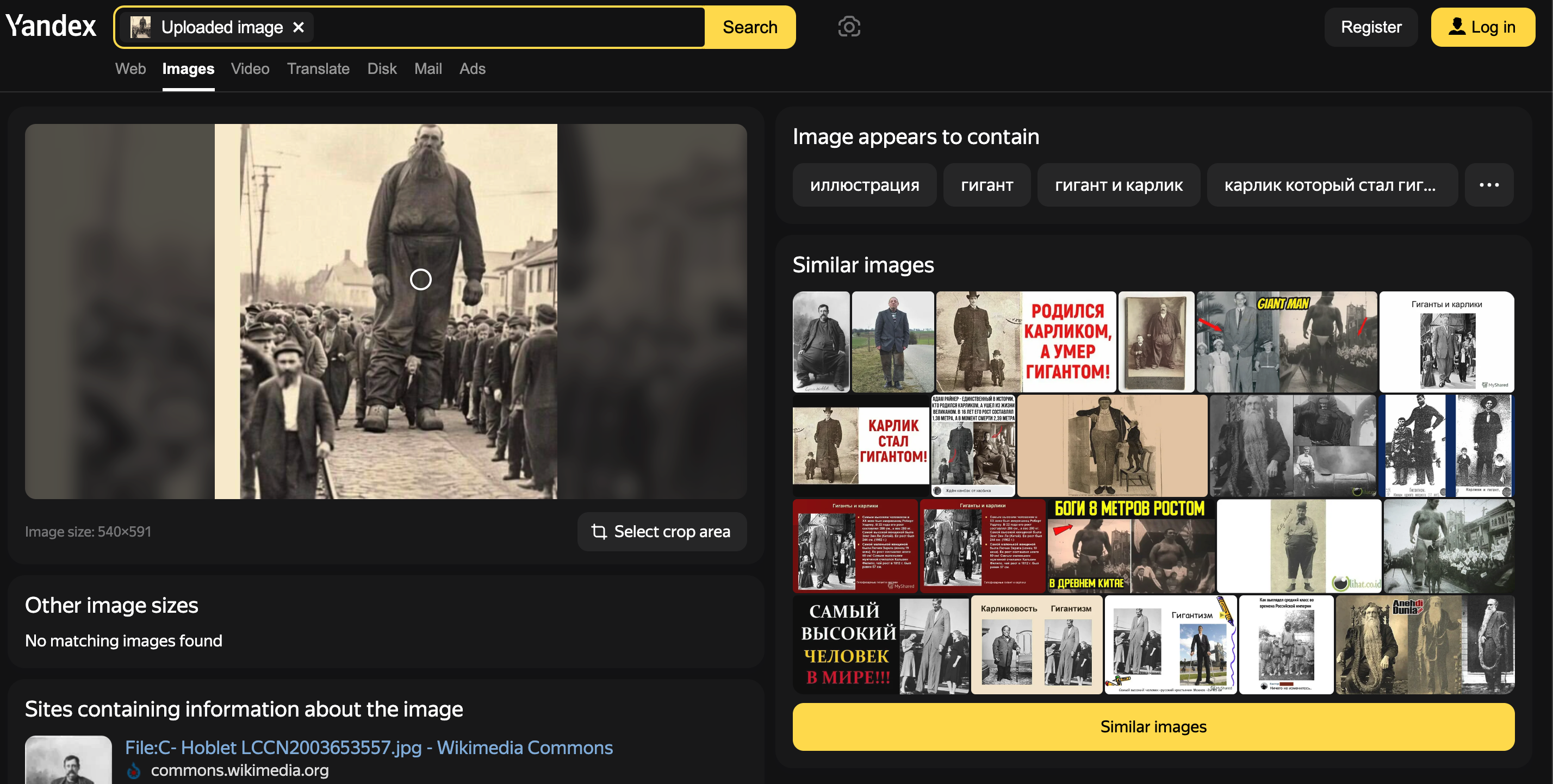Image resolution: width=1553 pixels, height=784 pixels.
Task: Click the crop icon in Select crop area
Action: pos(599,532)
